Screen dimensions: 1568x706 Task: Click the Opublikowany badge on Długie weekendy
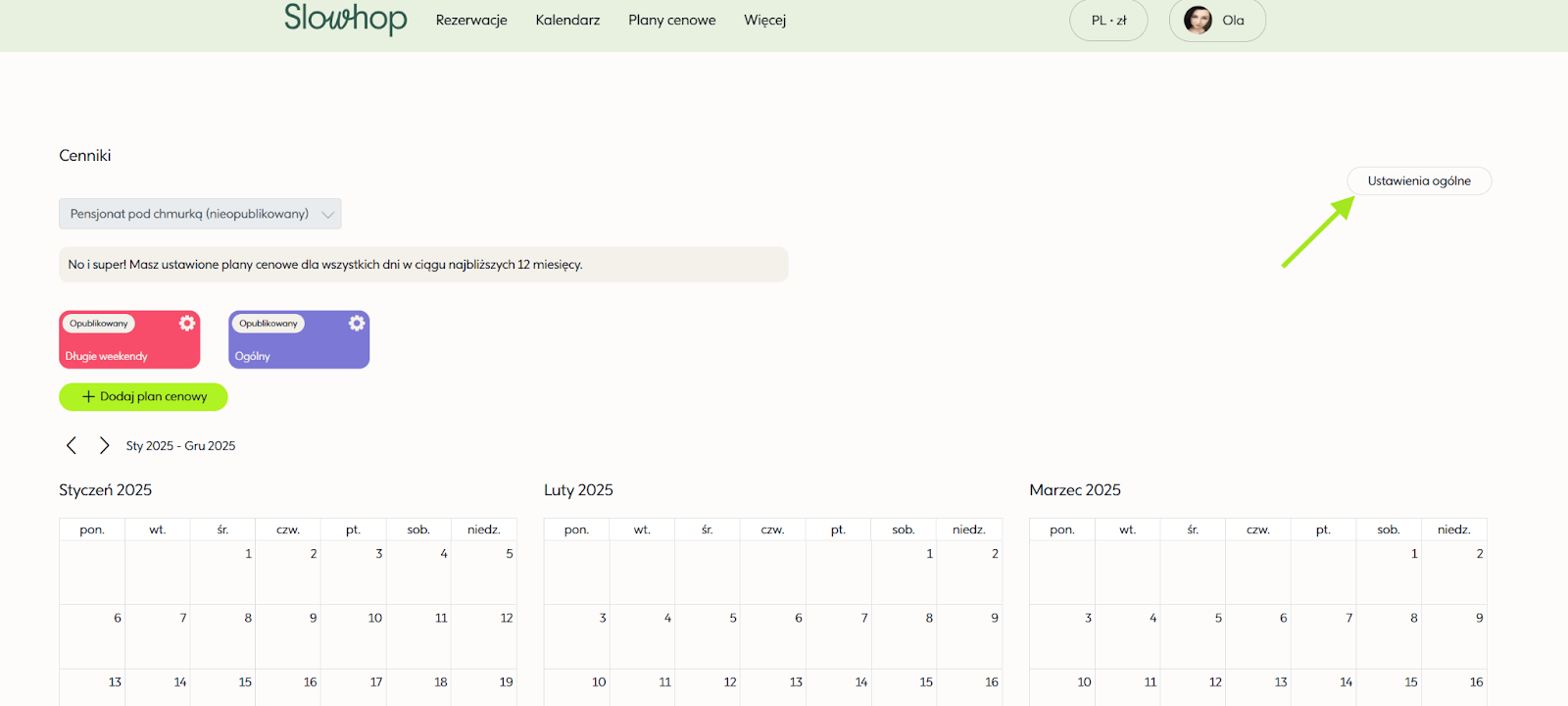tap(99, 324)
